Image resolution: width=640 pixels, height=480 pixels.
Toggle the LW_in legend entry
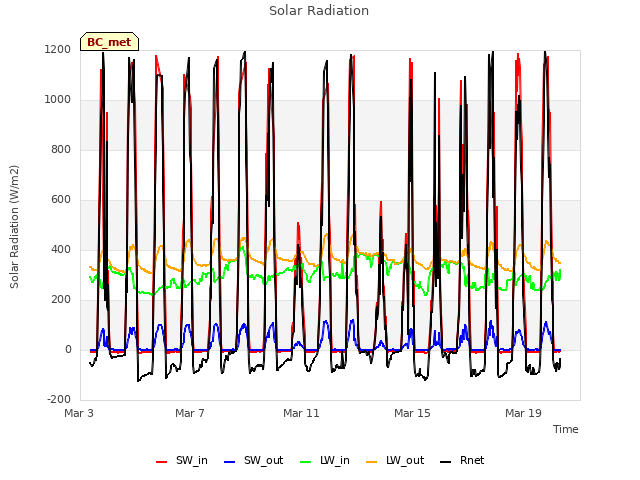click(x=325, y=461)
